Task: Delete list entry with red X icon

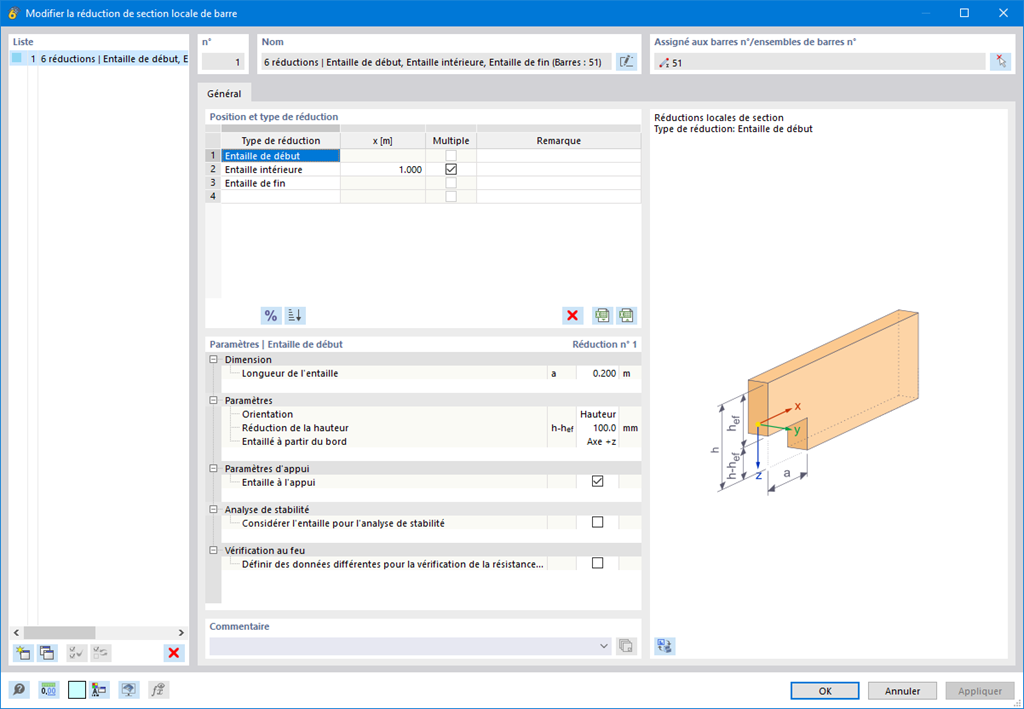Action: tap(174, 653)
